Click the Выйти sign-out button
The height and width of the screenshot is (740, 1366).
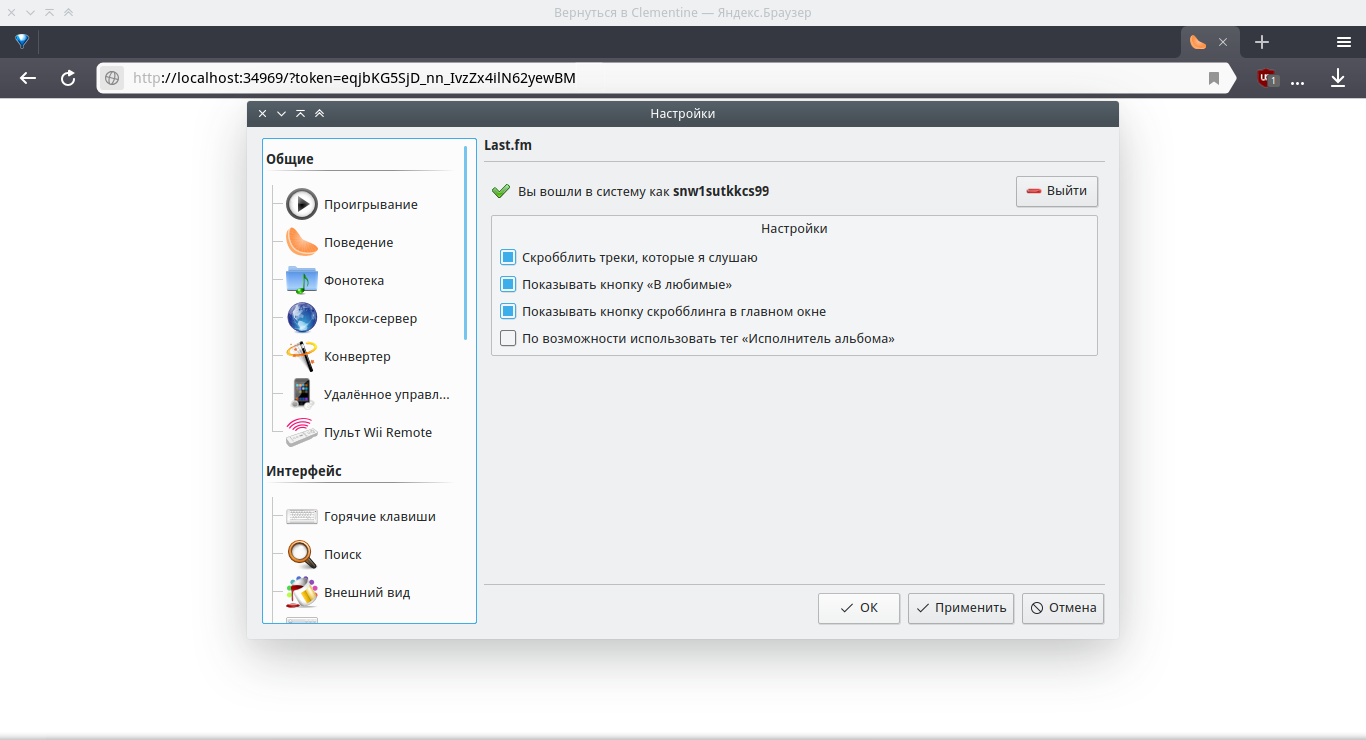click(x=1057, y=191)
